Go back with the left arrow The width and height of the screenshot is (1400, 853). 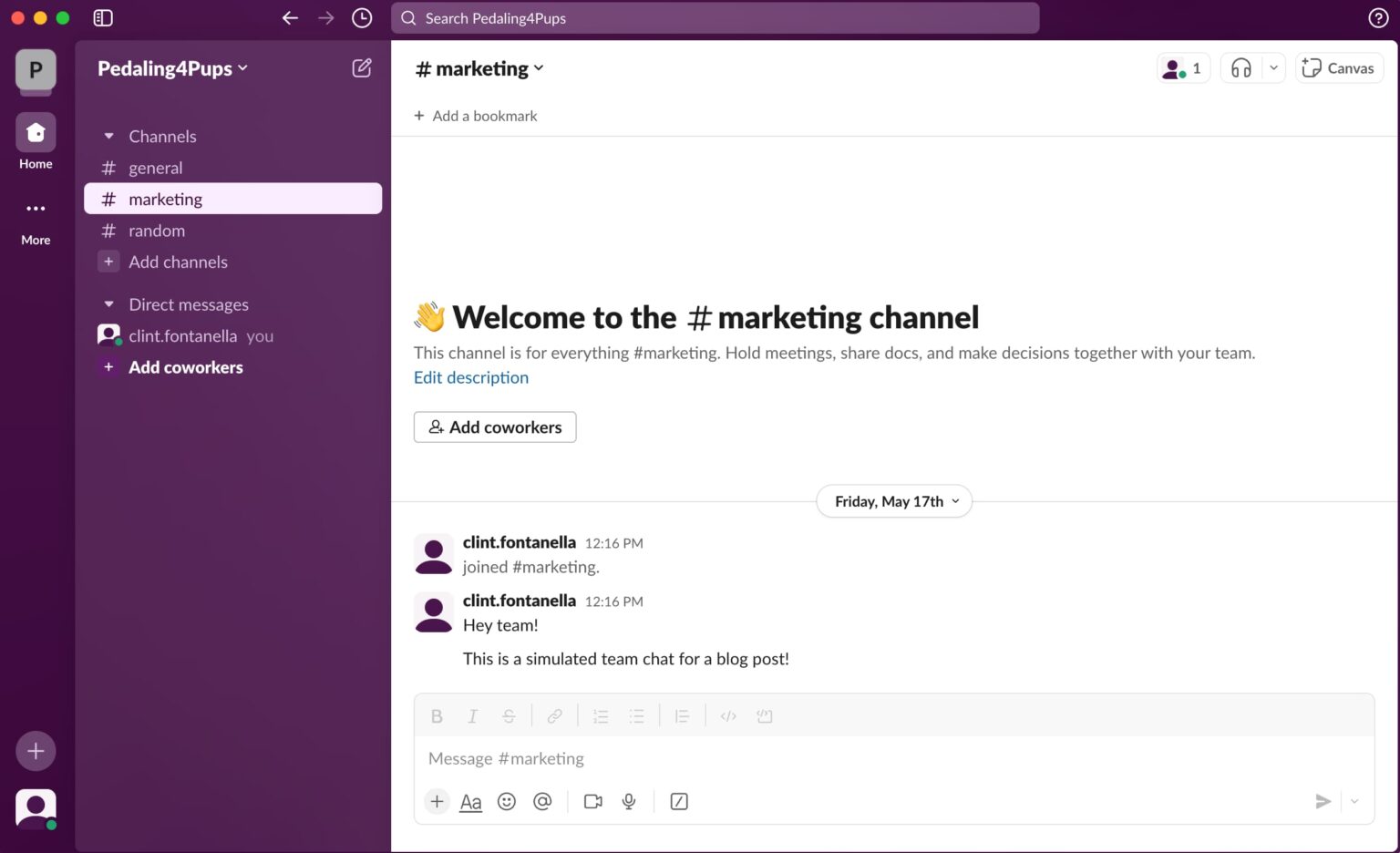click(290, 18)
